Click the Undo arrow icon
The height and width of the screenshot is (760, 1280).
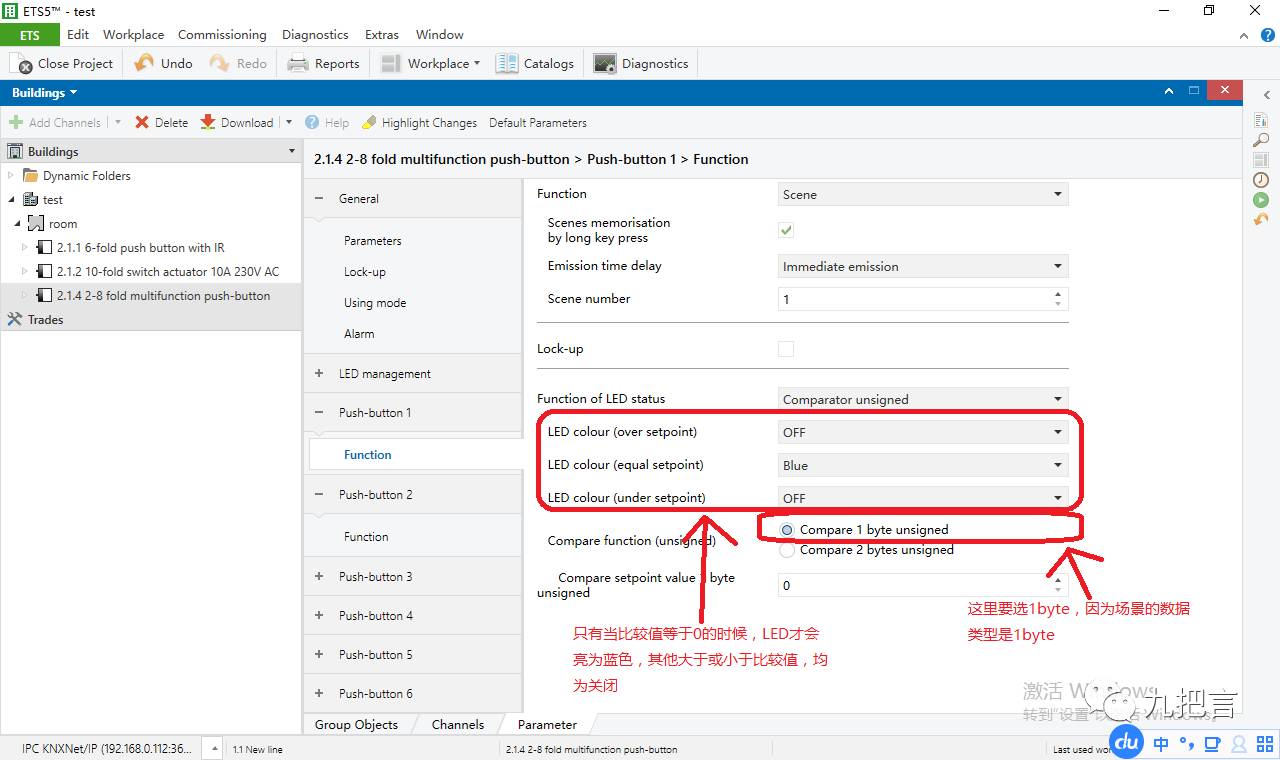pos(144,63)
